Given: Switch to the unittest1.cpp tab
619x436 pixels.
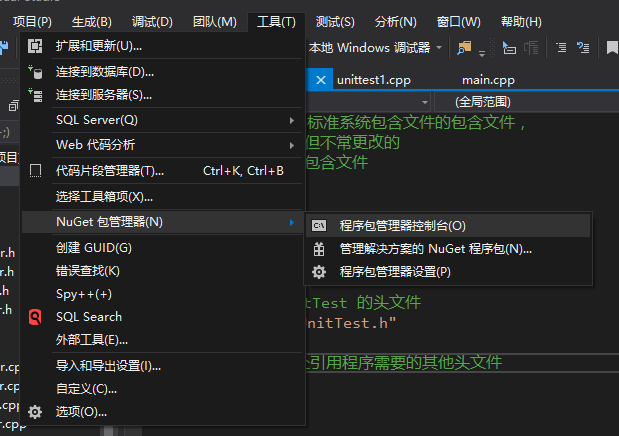Looking at the screenshot, I should (374, 80).
